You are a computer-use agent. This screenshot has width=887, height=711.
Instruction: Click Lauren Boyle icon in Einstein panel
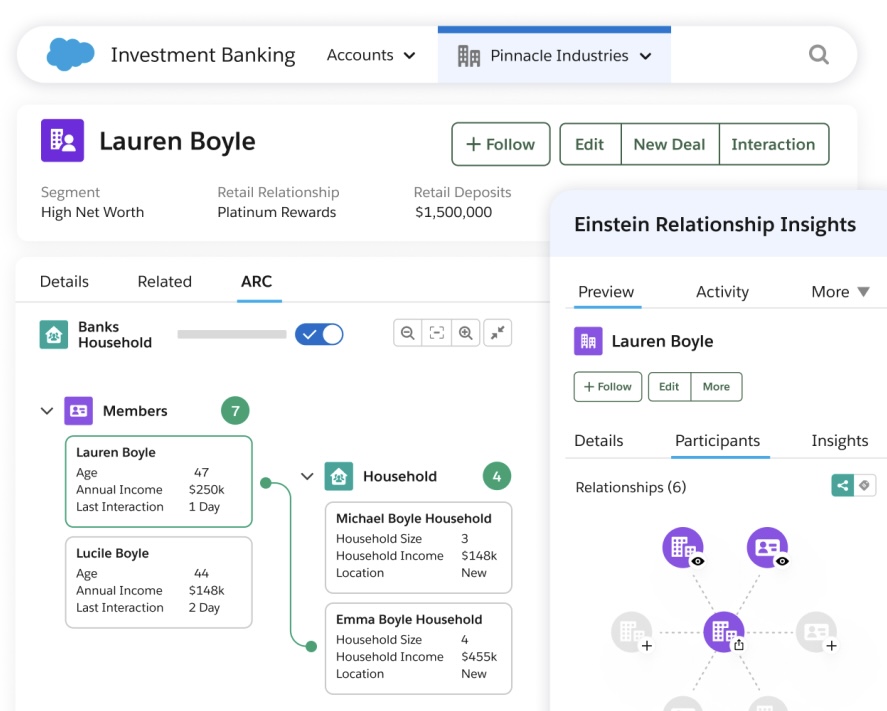click(x=588, y=341)
